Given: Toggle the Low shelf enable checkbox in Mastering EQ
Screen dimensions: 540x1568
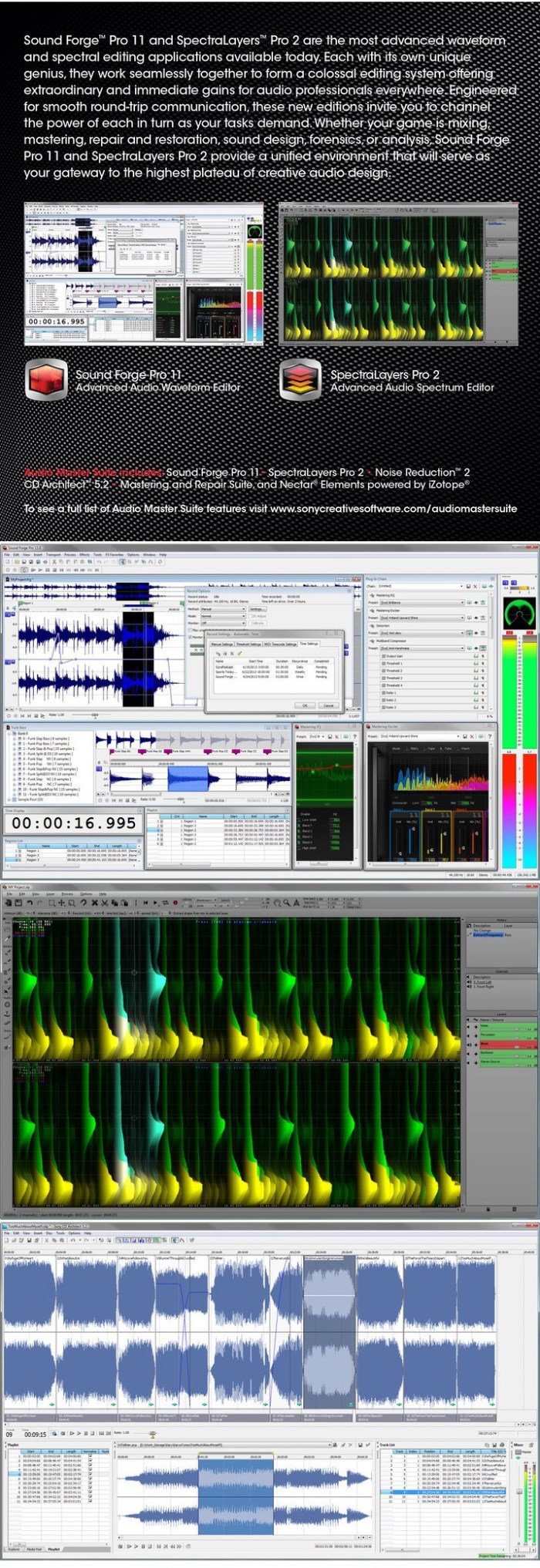Looking at the screenshot, I should click(x=300, y=819).
